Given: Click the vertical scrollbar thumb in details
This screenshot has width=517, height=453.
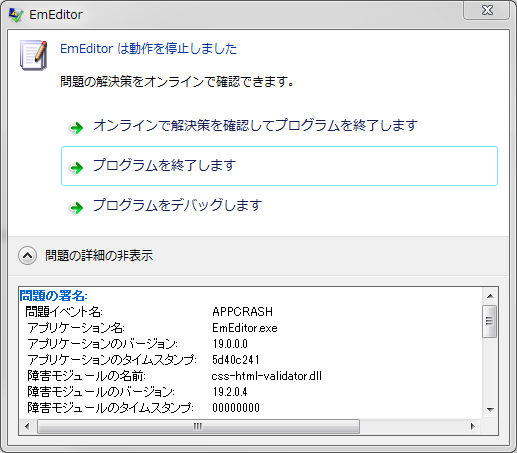Looking at the screenshot, I should click(490, 321).
